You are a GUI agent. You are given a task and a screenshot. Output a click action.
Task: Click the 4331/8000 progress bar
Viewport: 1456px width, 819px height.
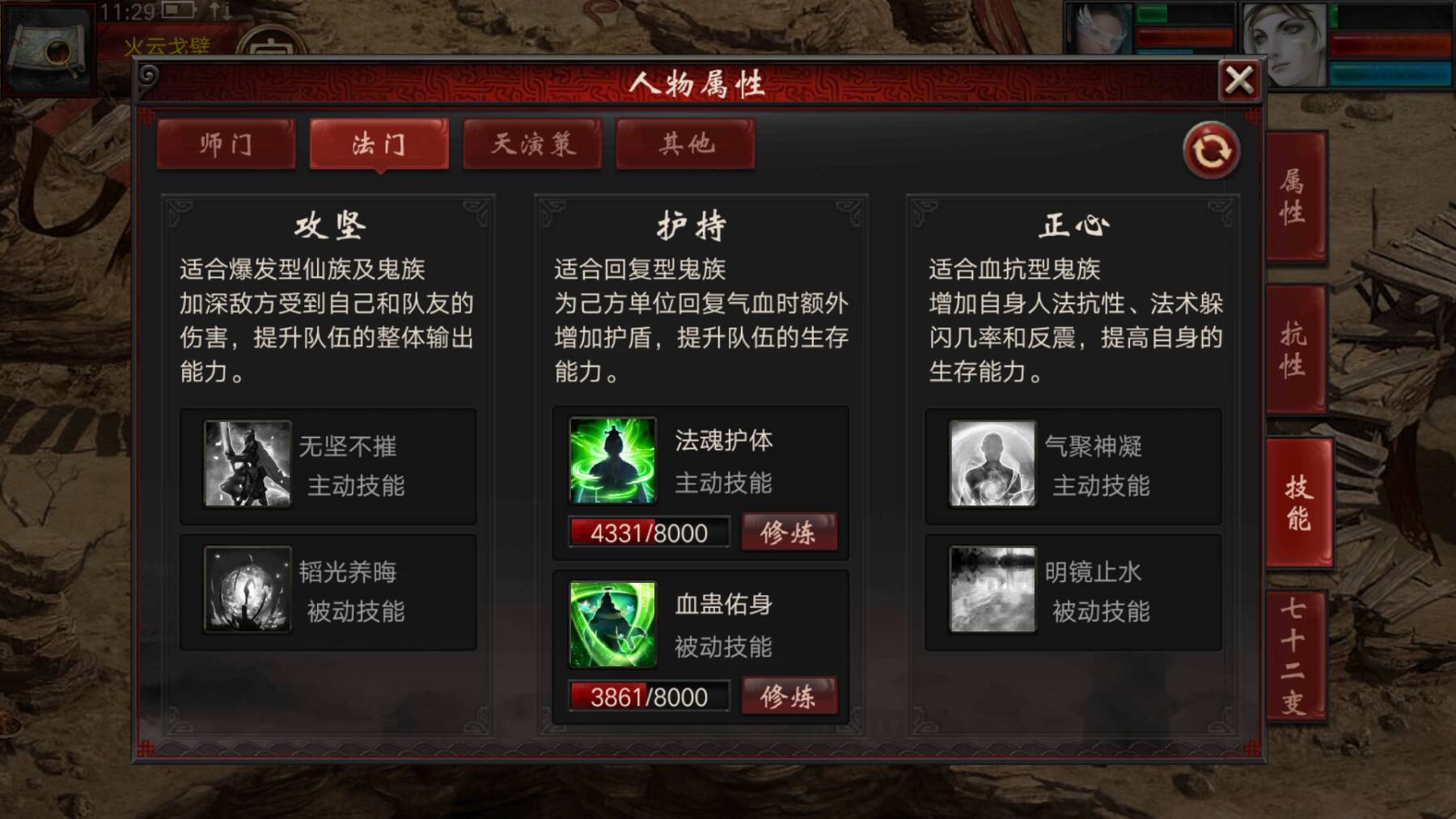(x=649, y=533)
